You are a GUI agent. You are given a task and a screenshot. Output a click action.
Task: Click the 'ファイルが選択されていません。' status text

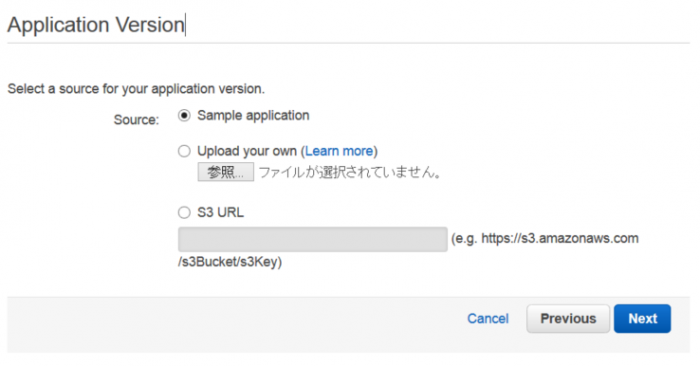pos(350,172)
